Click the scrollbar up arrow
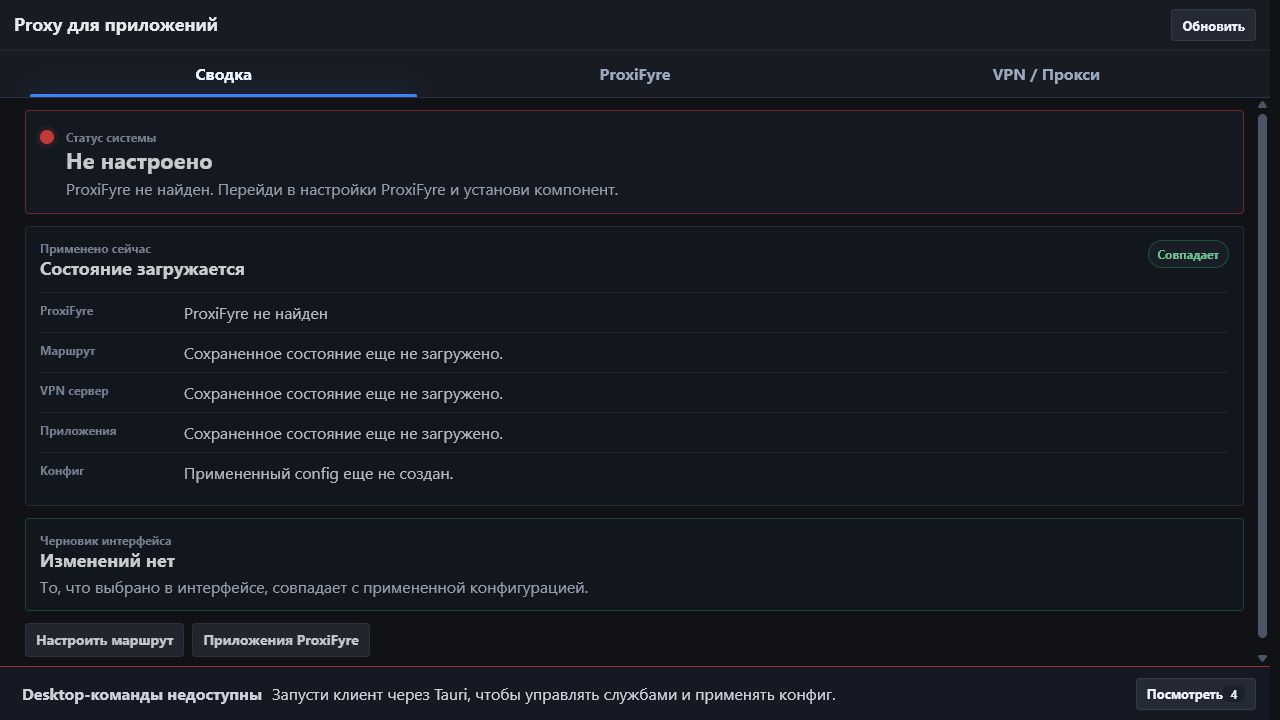The image size is (1280, 720). coord(1262,105)
